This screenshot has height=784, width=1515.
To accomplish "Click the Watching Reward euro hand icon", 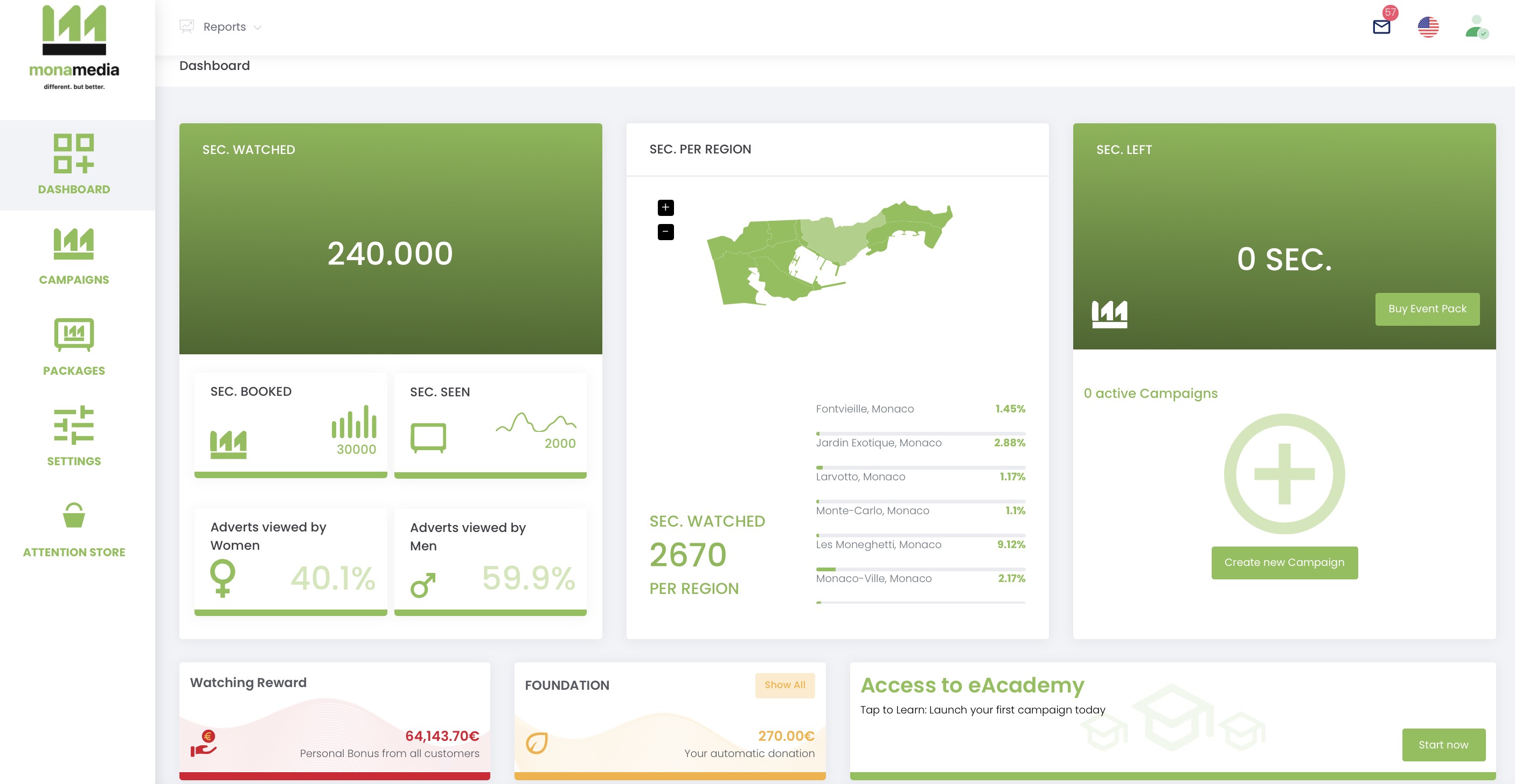I will tap(204, 744).
